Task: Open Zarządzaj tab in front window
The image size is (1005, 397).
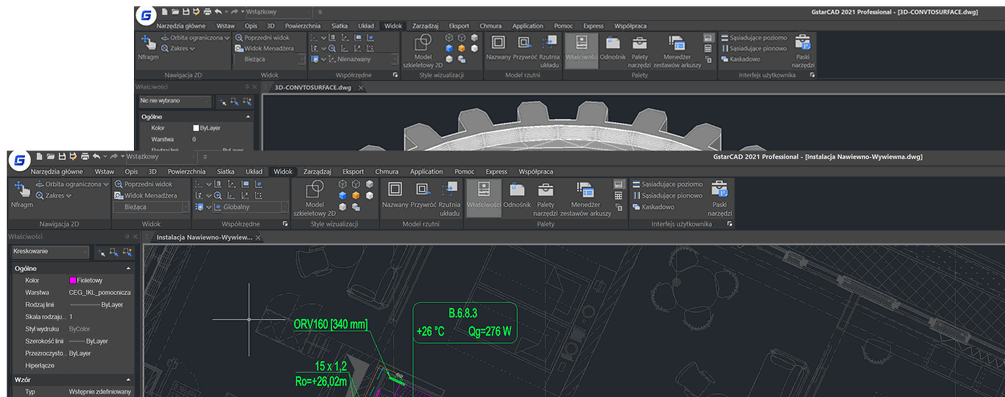Action: point(317,172)
